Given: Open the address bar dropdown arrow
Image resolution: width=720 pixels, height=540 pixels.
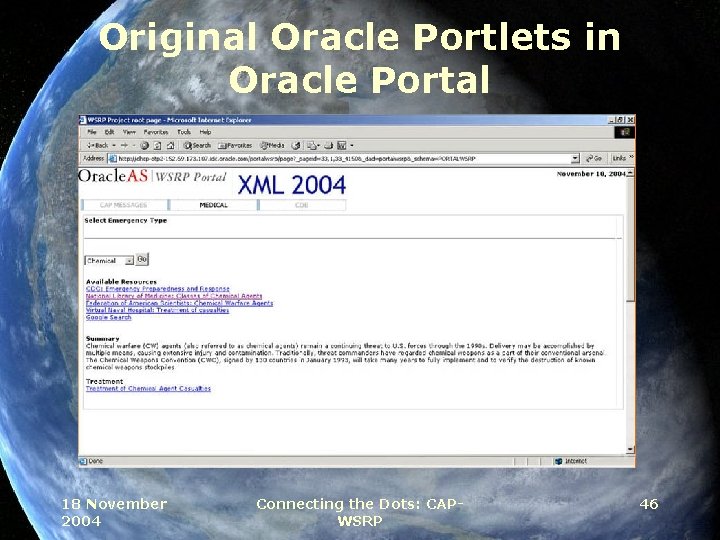Looking at the screenshot, I should point(575,158).
